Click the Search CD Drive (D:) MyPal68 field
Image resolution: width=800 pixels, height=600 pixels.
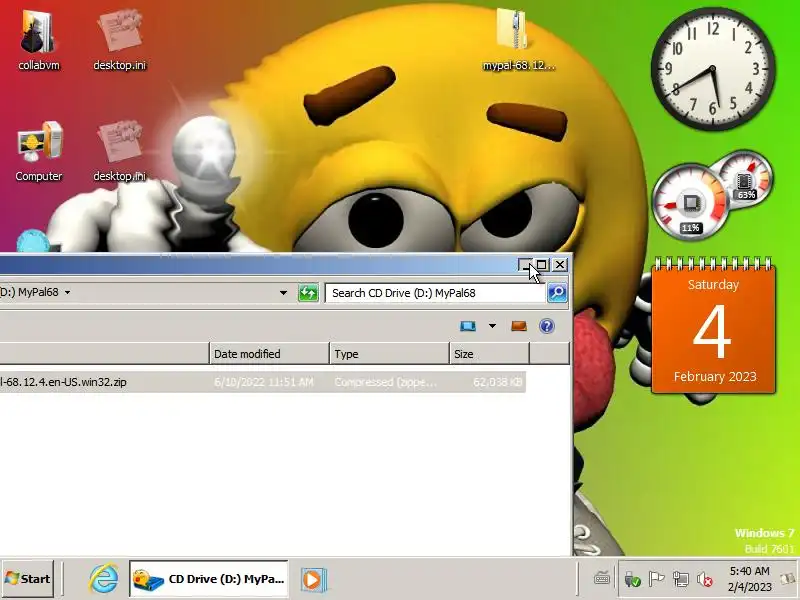436,293
